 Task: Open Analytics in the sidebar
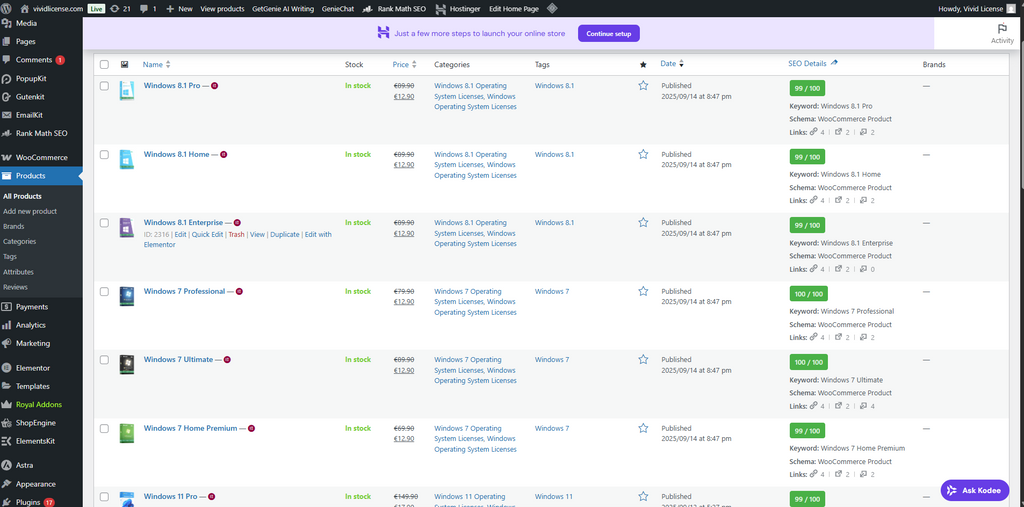pos(31,325)
